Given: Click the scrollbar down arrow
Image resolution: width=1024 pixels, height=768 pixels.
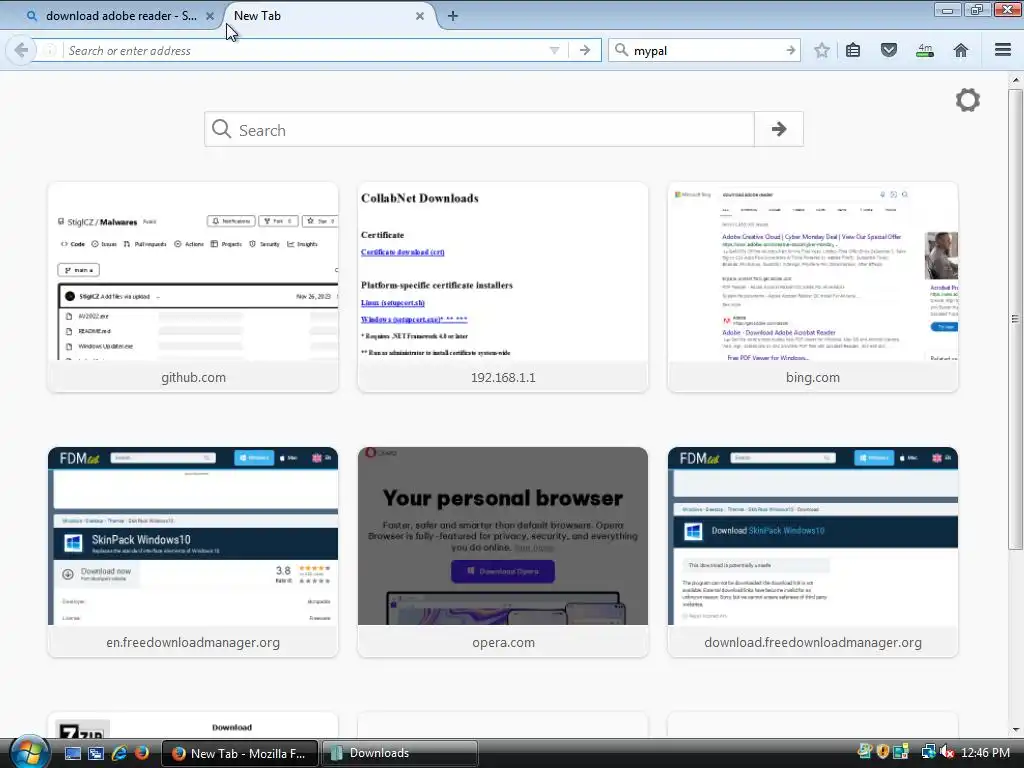Looking at the screenshot, I should [x=1015, y=729].
